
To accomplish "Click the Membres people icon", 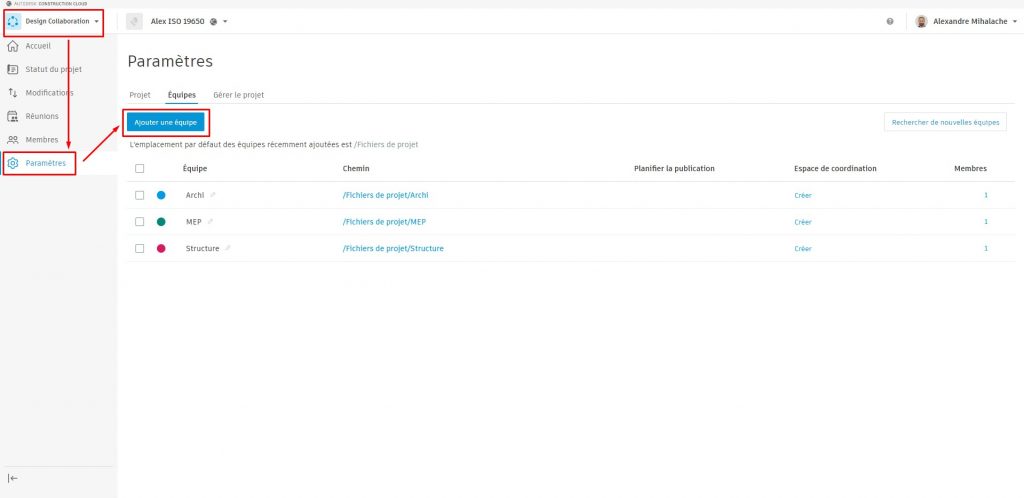I will click(x=13, y=140).
